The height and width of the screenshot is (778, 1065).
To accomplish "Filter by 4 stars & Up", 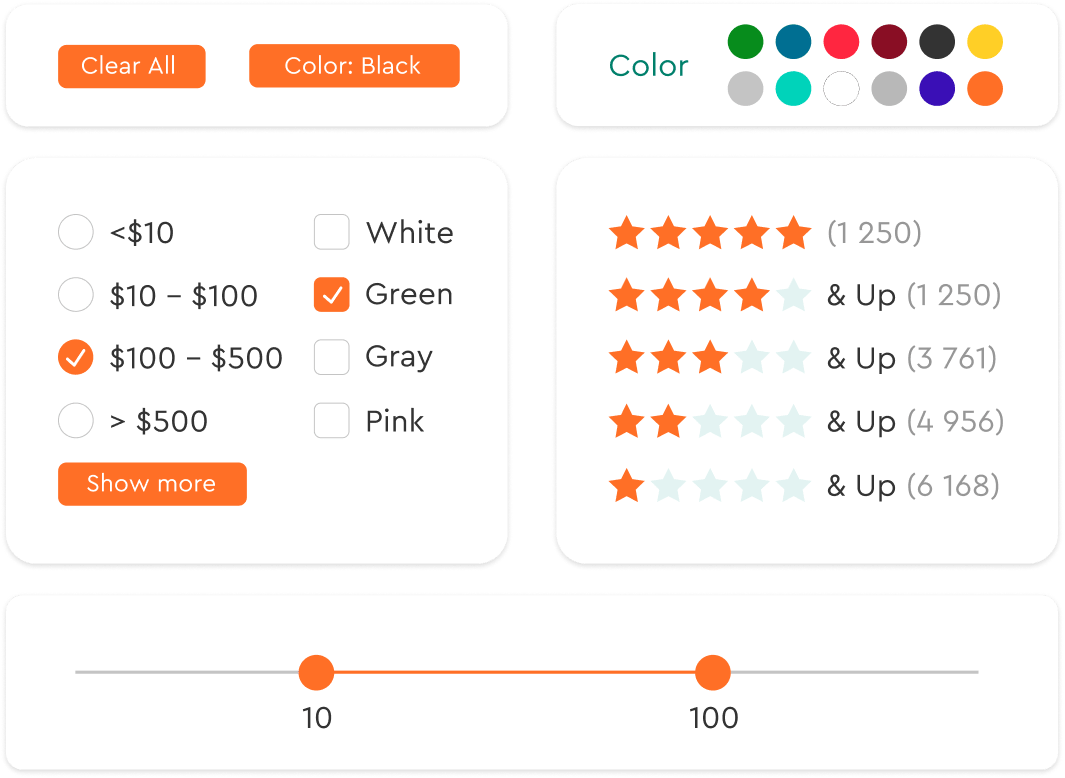I will pyautogui.click(x=710, y=296).
